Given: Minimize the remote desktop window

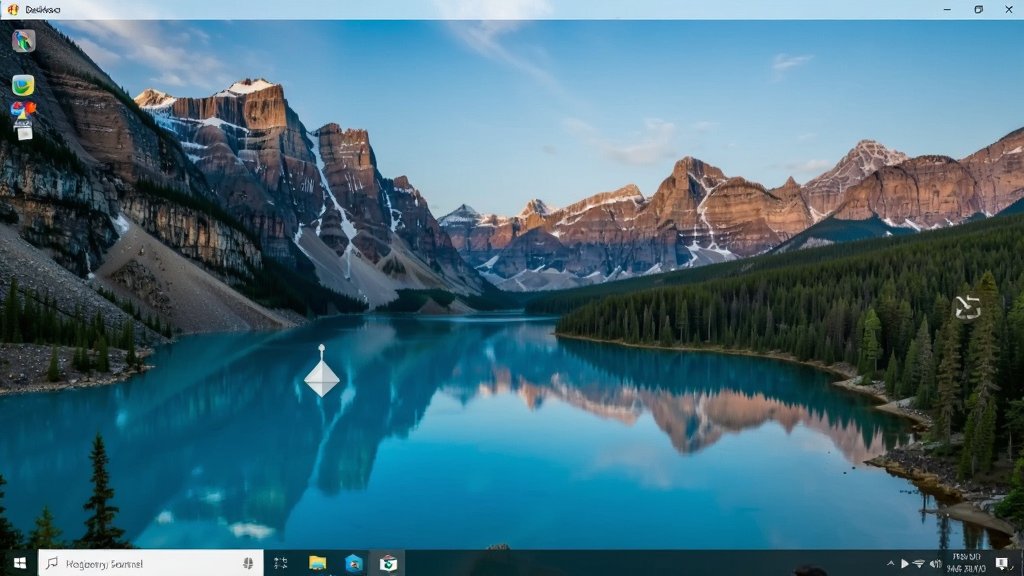Looking at the screenshot, I should point(948,9).
